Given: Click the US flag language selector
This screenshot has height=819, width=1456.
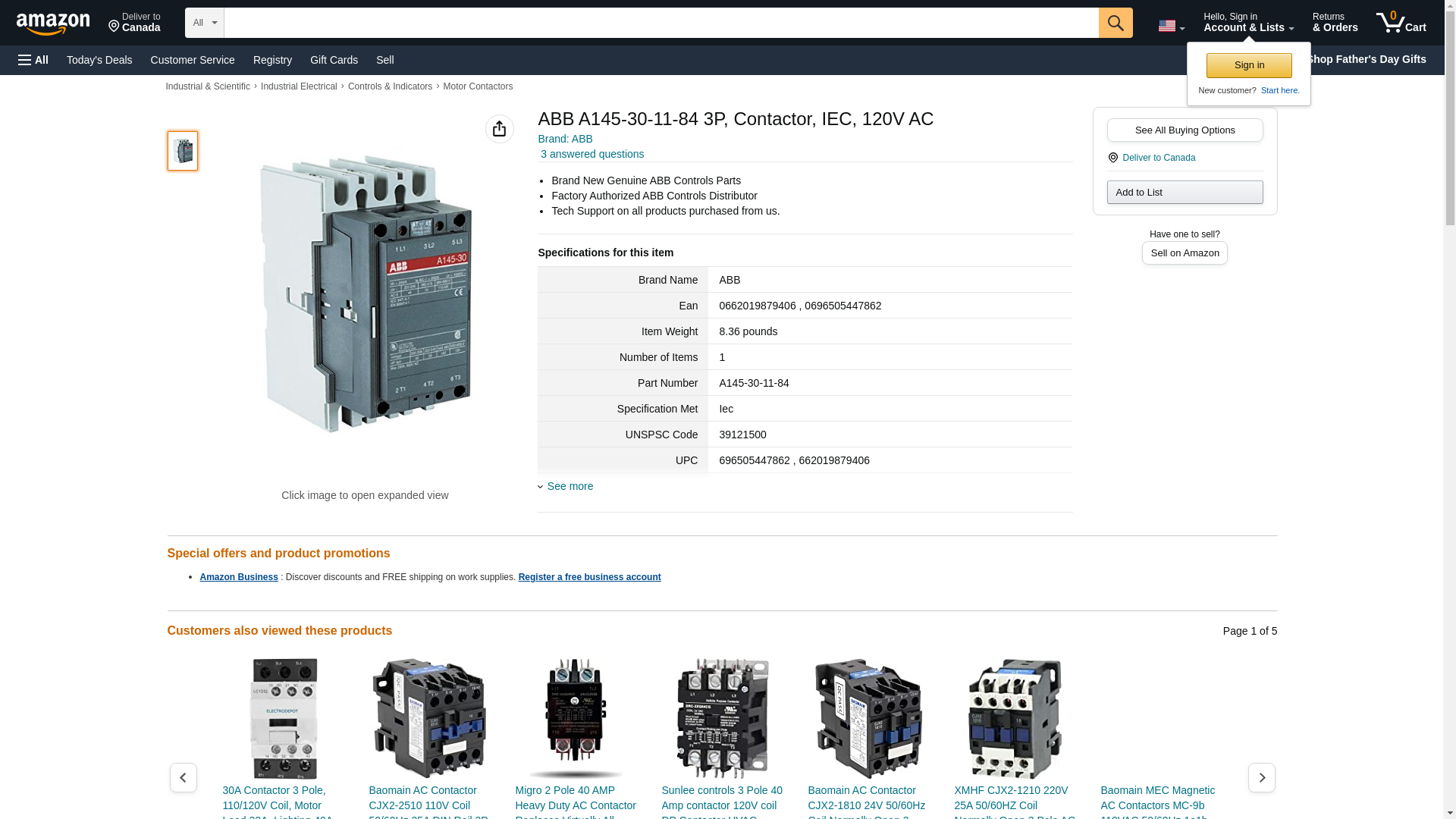Looking at the screenshot, I should coord(1170,26).
